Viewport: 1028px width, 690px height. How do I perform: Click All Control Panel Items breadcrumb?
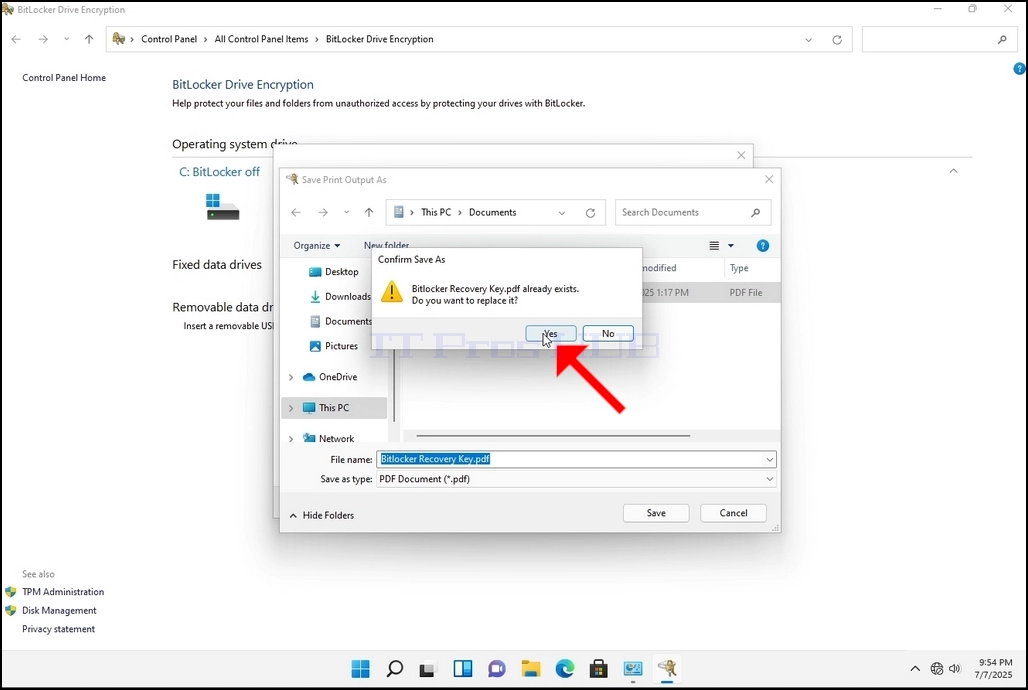[261, 39]
